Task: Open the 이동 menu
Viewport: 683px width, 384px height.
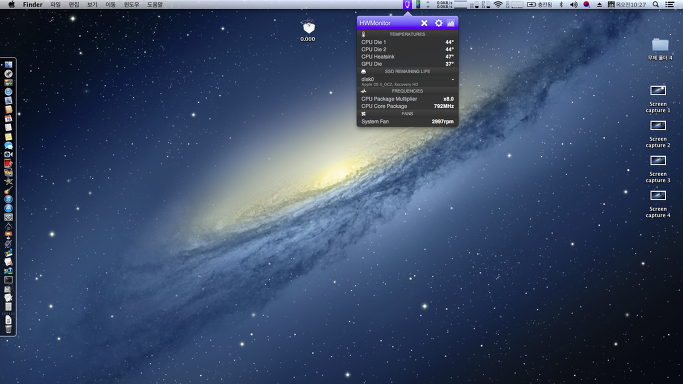Action: coord(111,4)
